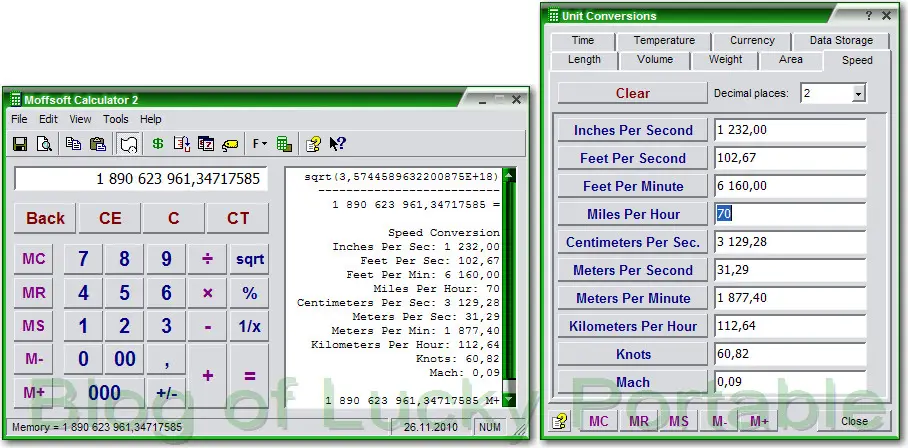This screenshot has width=908, height=448.
Task: Click the Kilometers Per Hour button
Action: coord(632,326)
